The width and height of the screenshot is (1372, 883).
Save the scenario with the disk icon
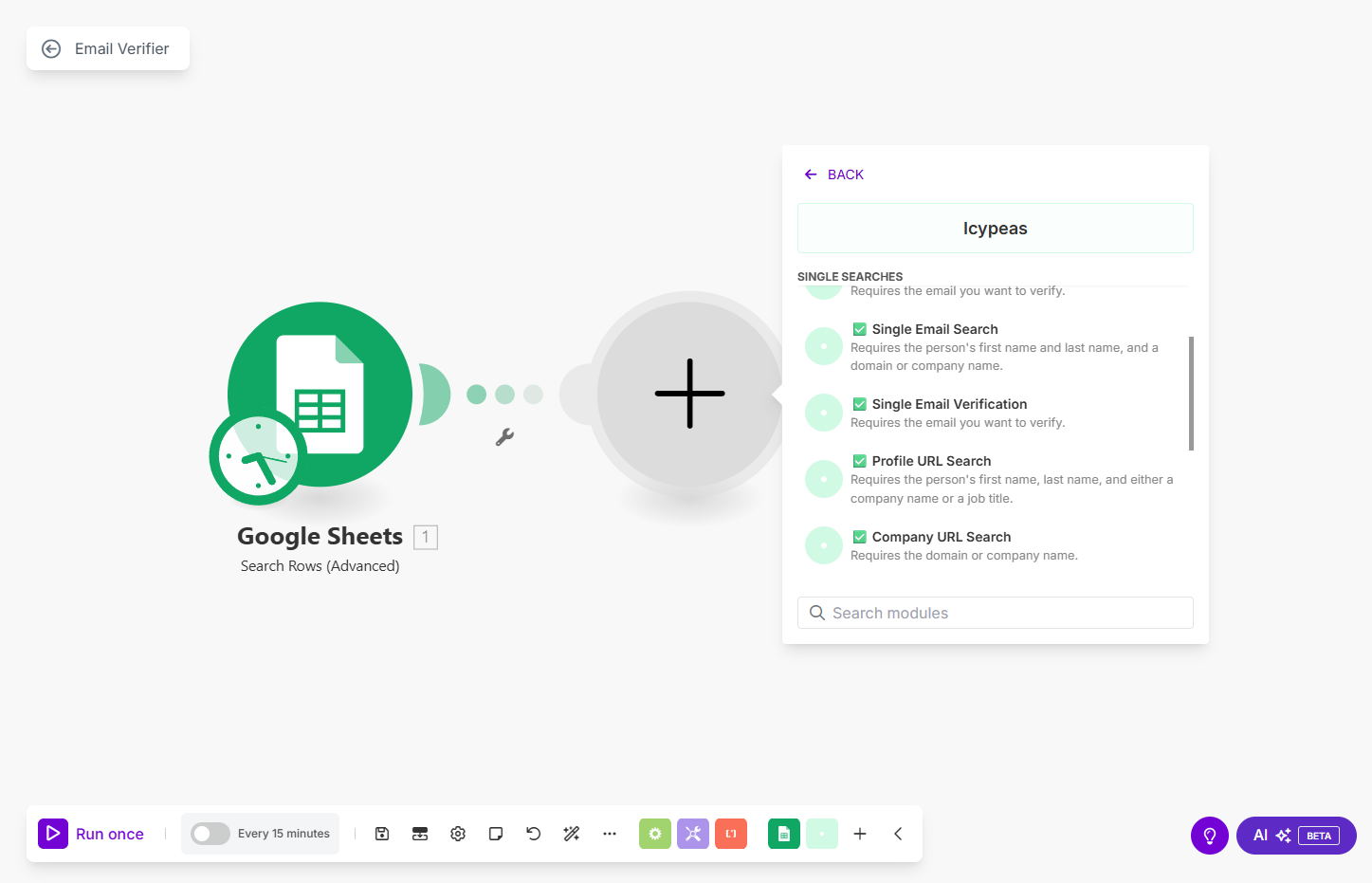point(382,834)
